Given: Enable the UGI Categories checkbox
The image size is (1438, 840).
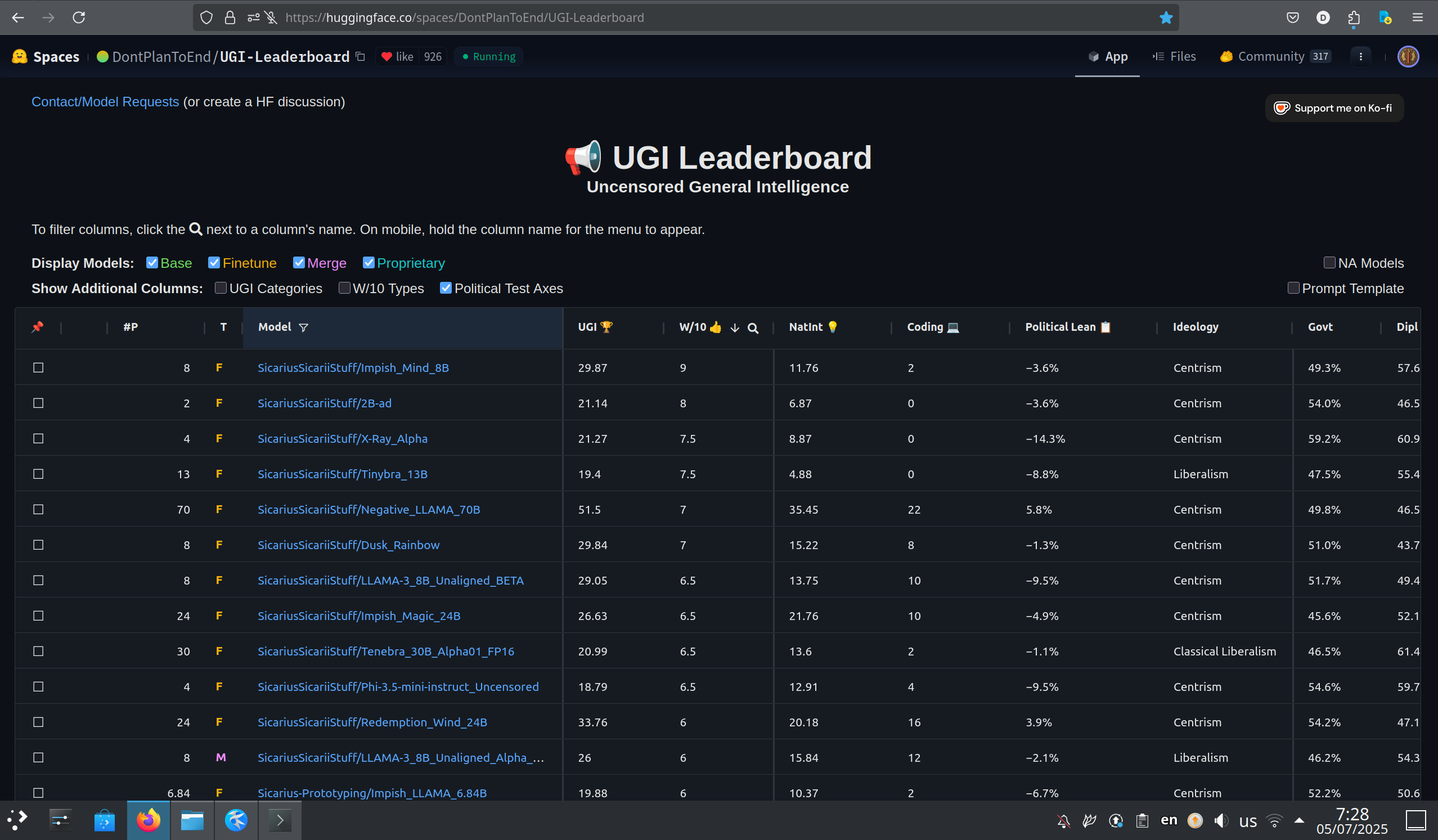Looking at the screenshot, I should (x=221, y=288).
